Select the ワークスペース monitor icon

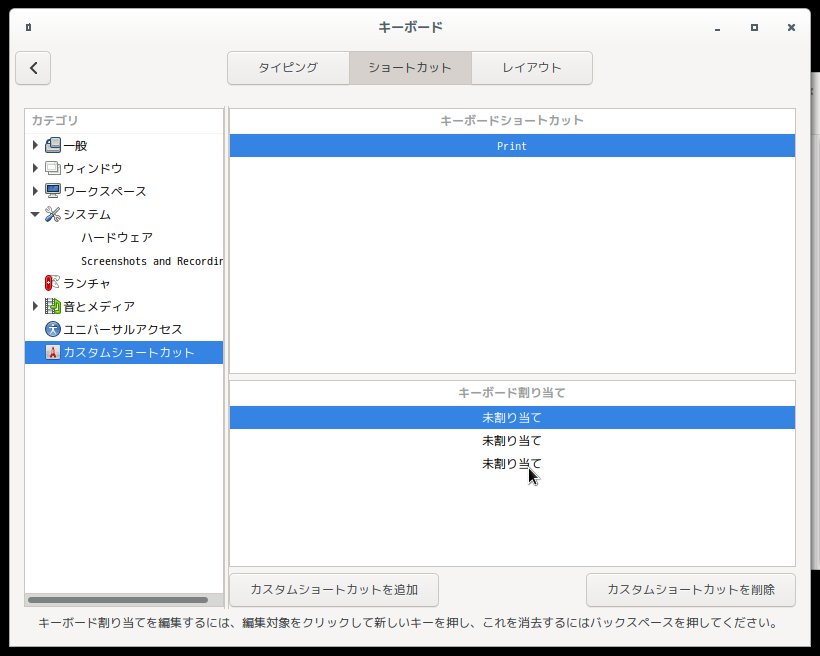55,191
